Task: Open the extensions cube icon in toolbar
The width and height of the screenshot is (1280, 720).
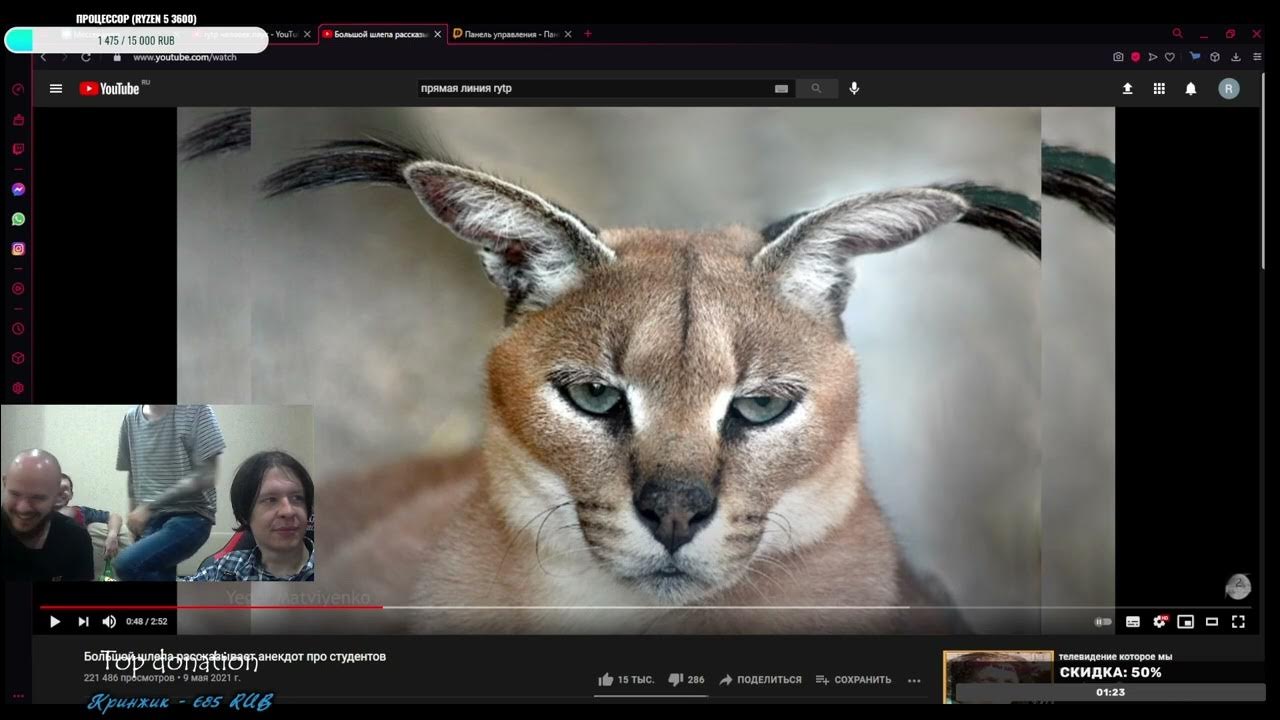Action: click(x=1215, y=57)
